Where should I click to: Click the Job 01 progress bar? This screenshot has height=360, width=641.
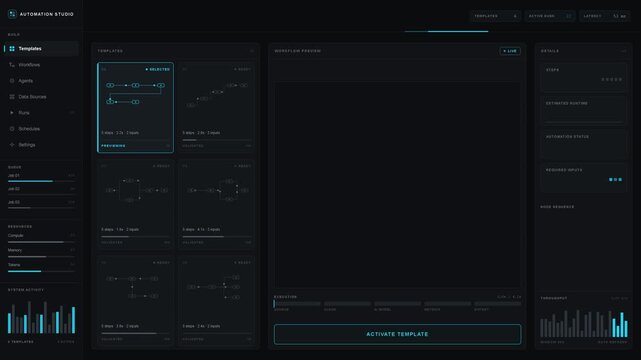[x=41, y=181]
